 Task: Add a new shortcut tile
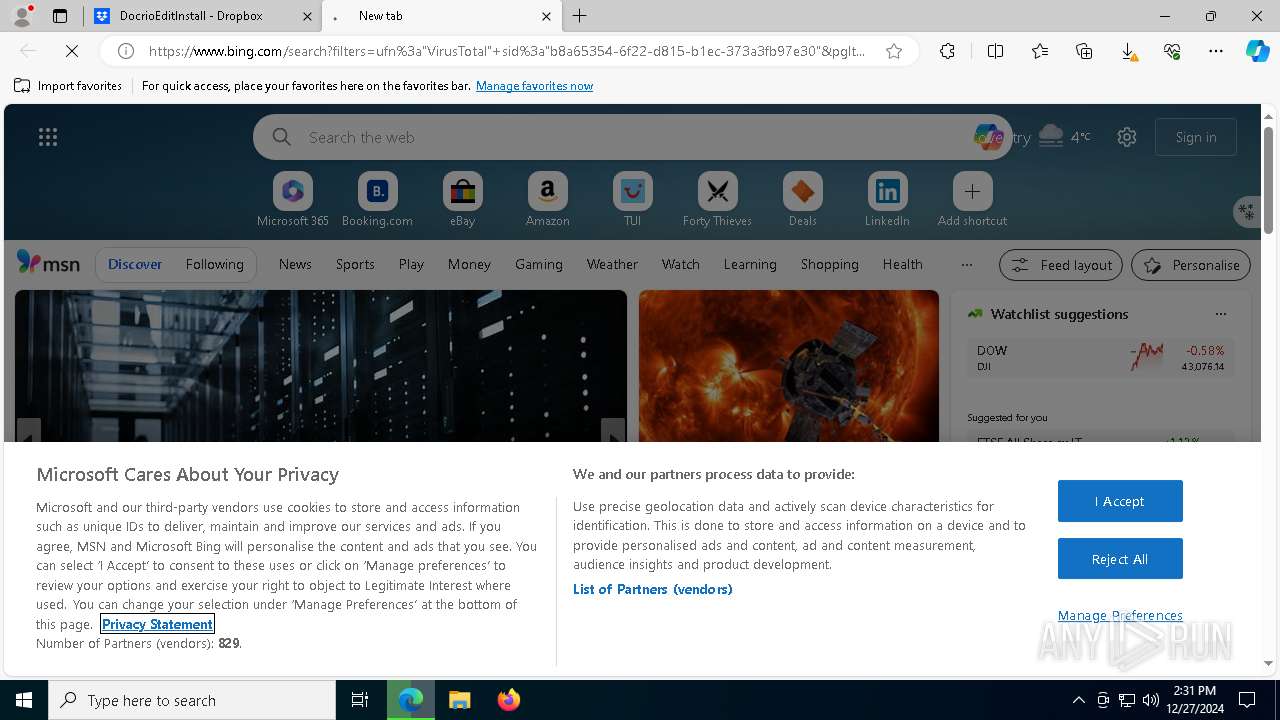click(x=972, y=199)
